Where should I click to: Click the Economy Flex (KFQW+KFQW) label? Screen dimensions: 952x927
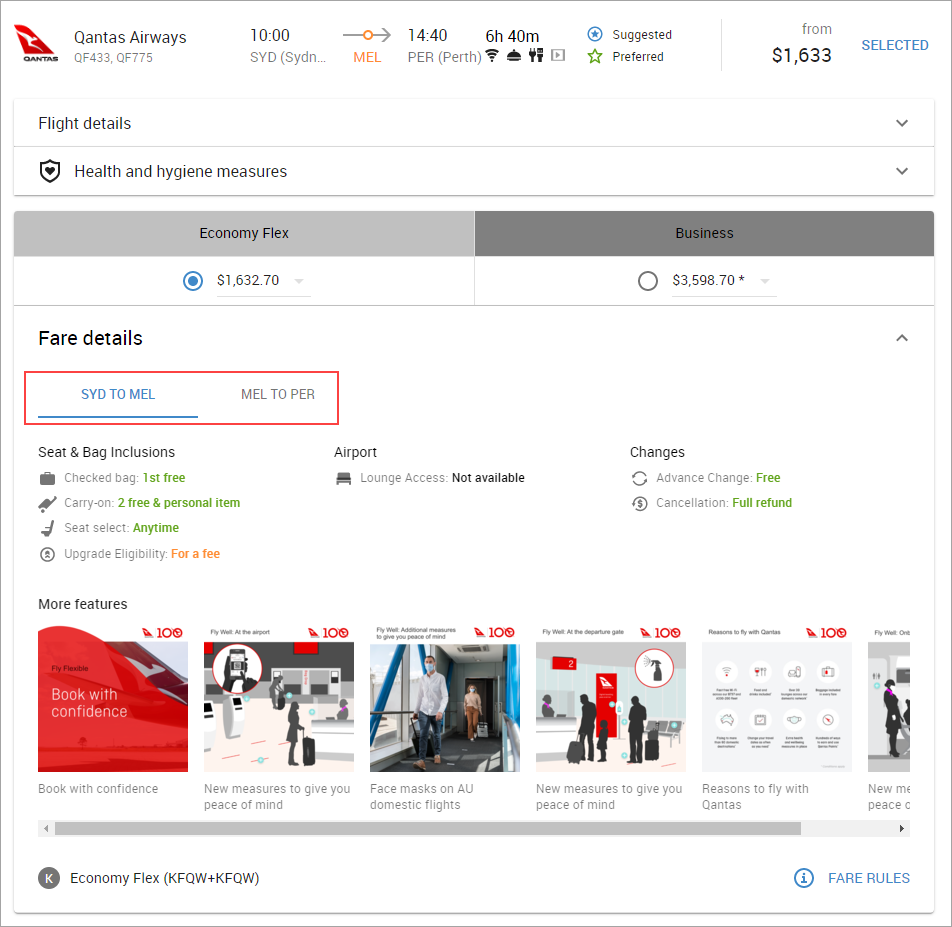pos(165,878)
